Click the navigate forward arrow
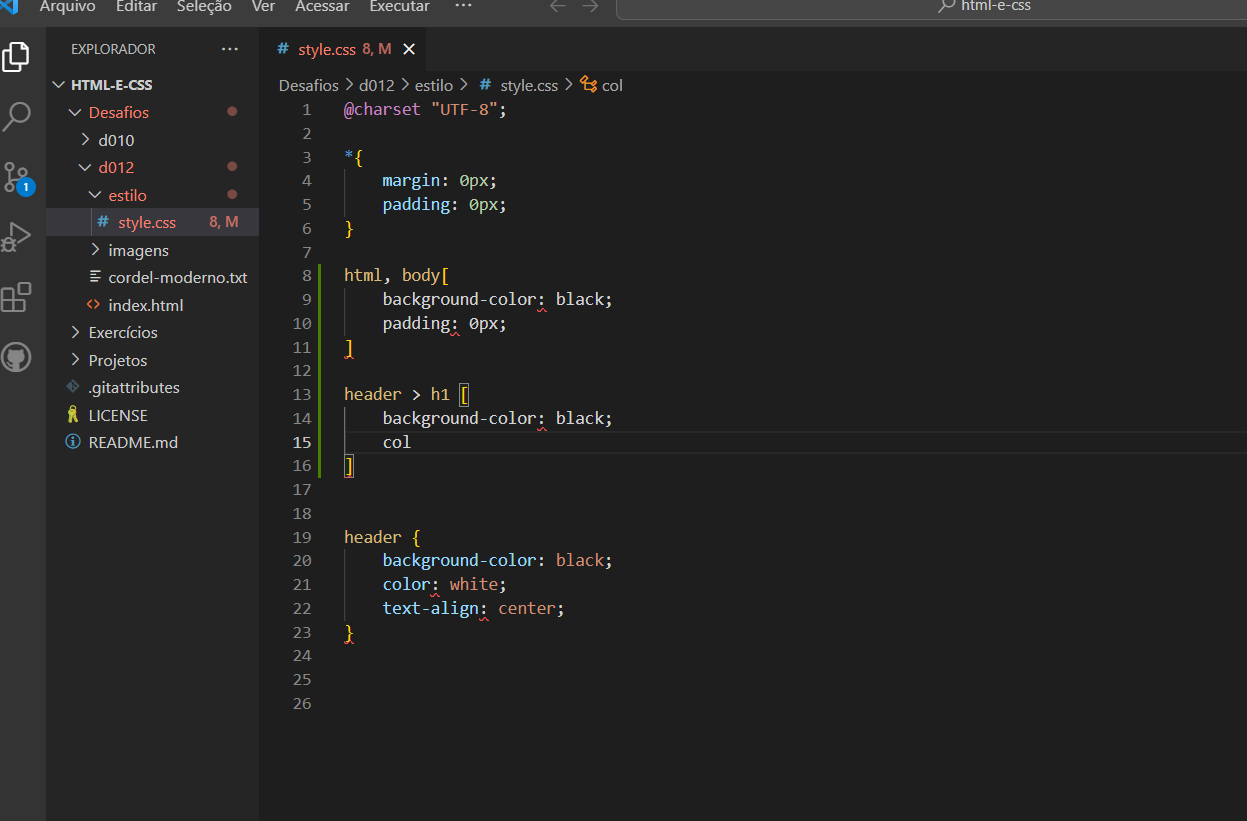 pyautogui.click(x=590, y=7)
